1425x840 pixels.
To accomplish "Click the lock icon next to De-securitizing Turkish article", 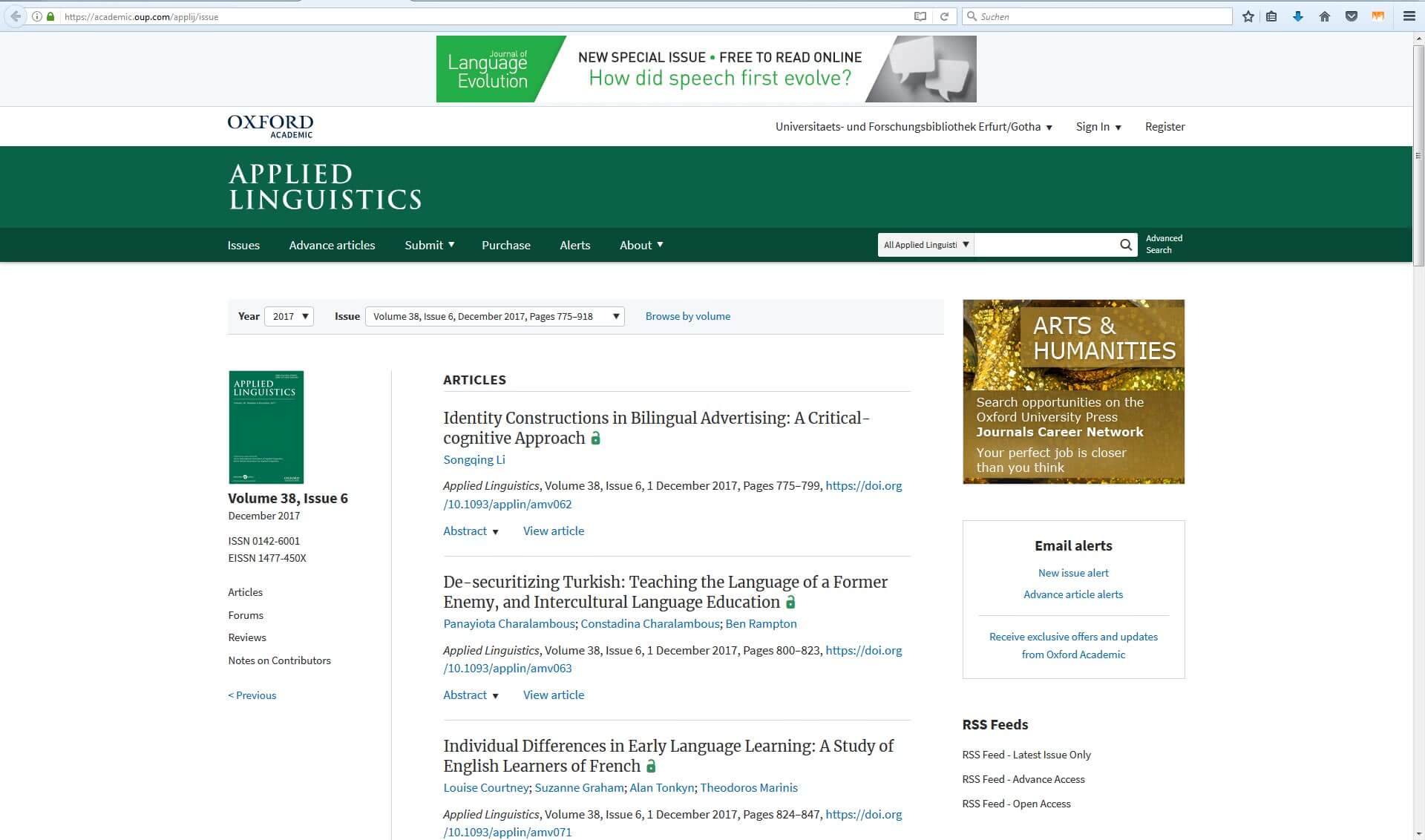I will [790, 603].
